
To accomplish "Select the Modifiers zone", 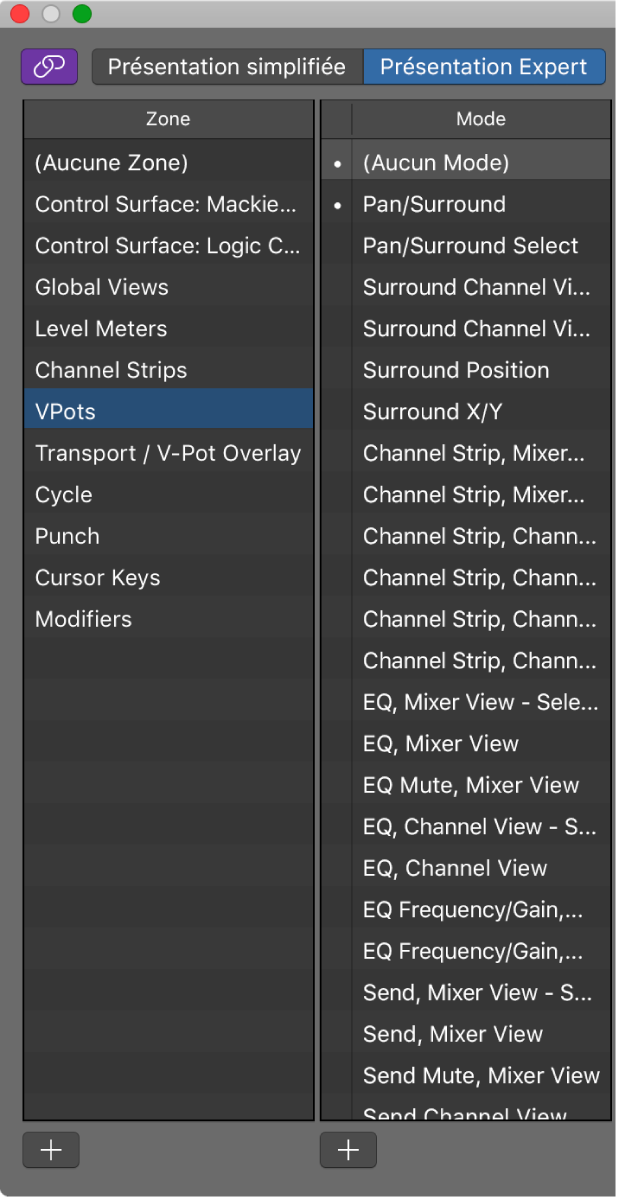I will click(x=83, y=620).
